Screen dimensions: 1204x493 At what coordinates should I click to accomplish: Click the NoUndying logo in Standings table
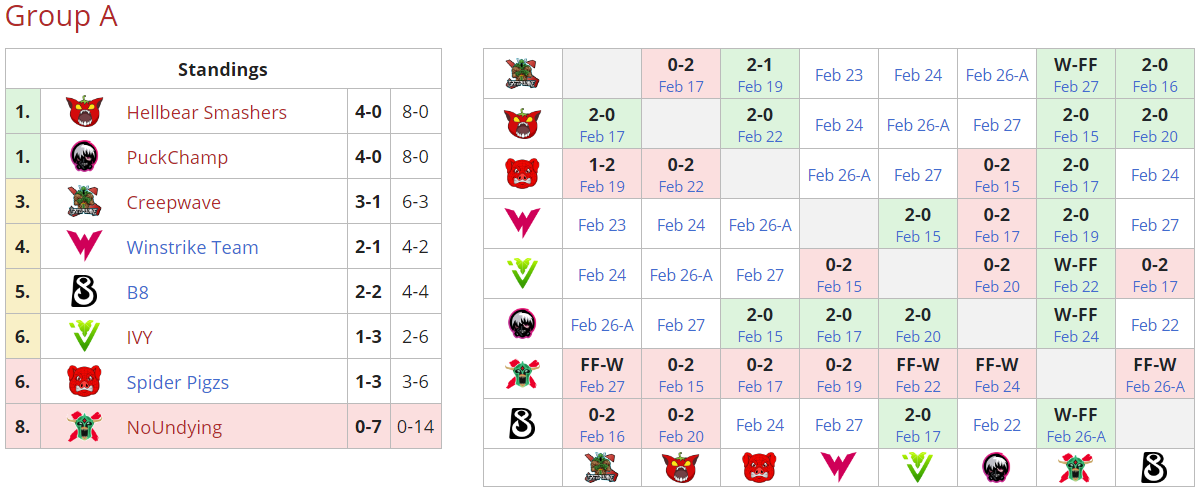(85, 427)
